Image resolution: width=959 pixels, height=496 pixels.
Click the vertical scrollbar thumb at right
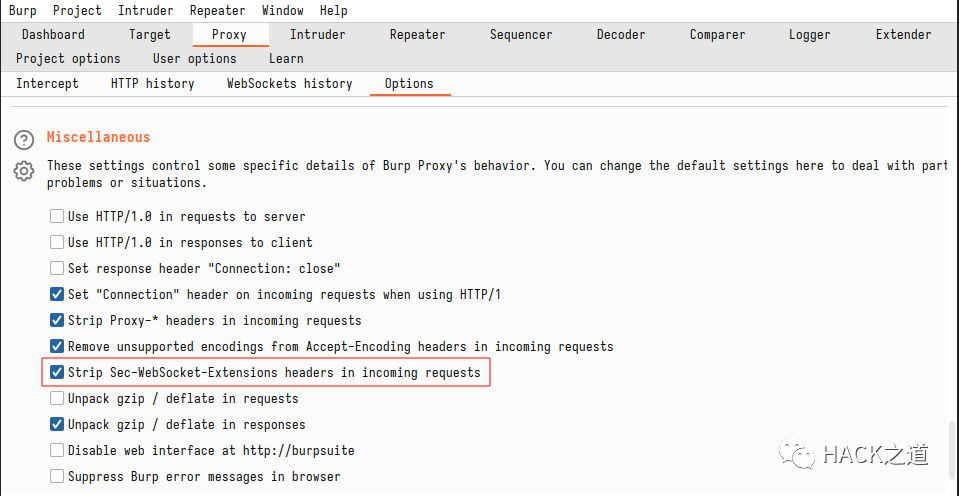pos(951,453)
